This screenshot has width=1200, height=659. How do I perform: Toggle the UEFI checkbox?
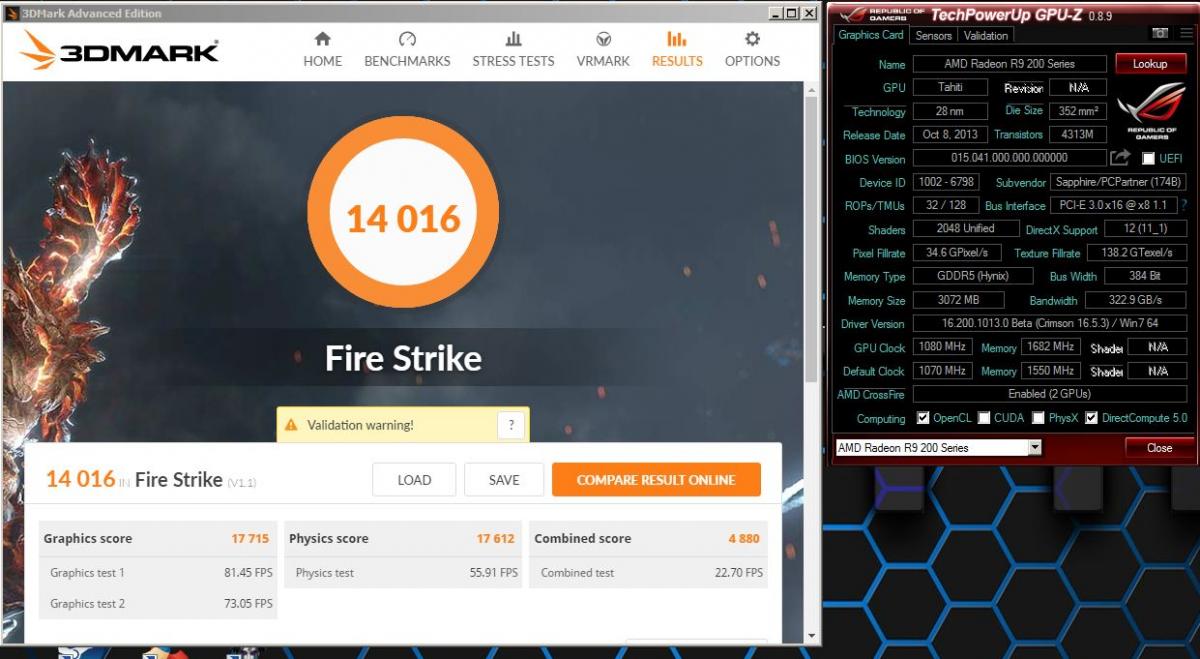pos(1148,159)
